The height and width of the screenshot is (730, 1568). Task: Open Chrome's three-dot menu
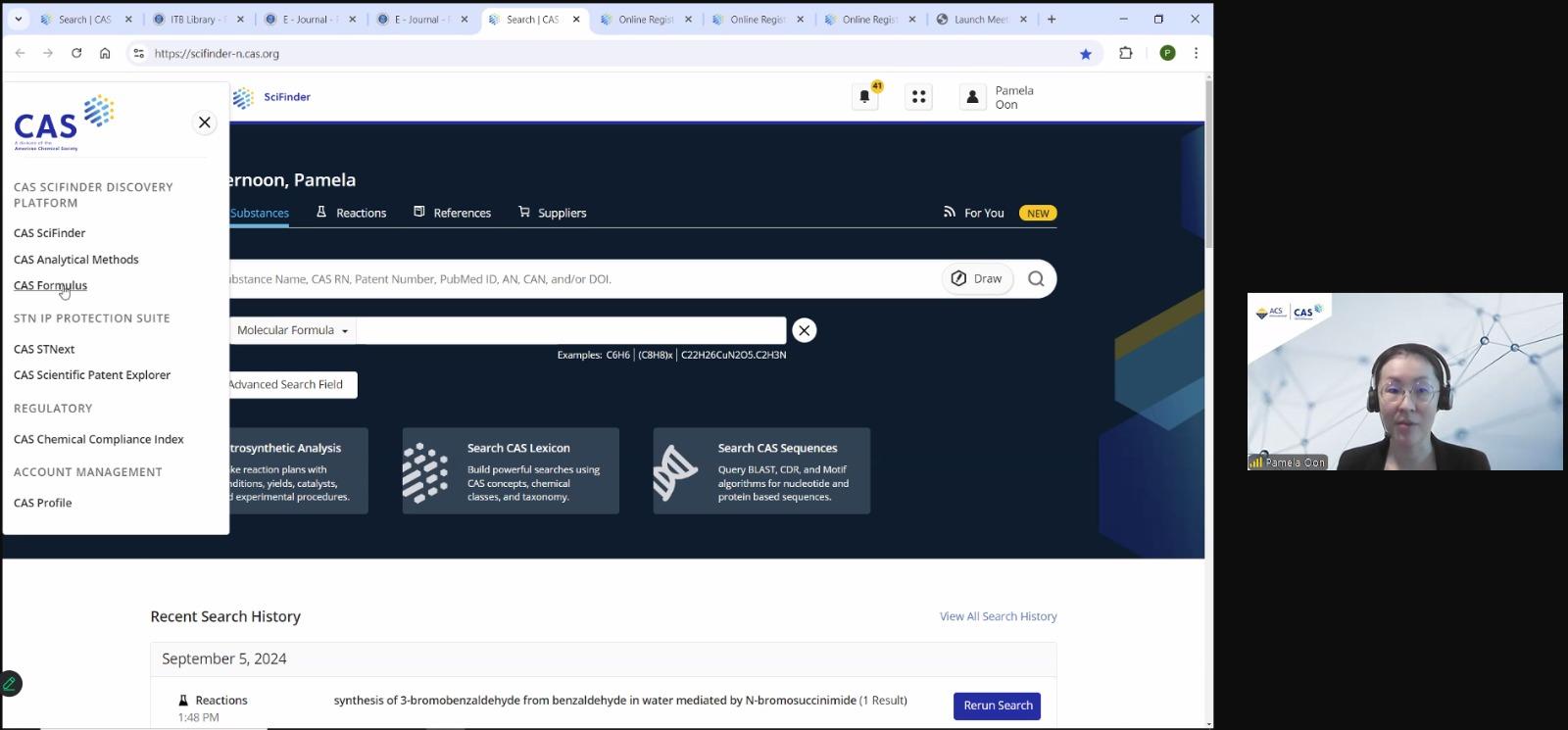1196,54
